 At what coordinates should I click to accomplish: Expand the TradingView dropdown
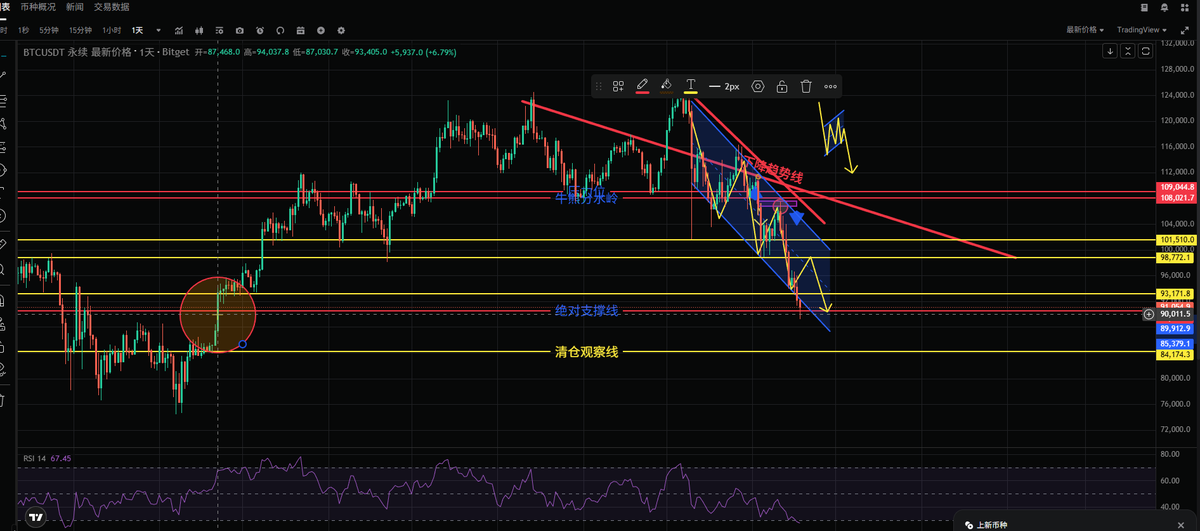[x=1142, y=30]
